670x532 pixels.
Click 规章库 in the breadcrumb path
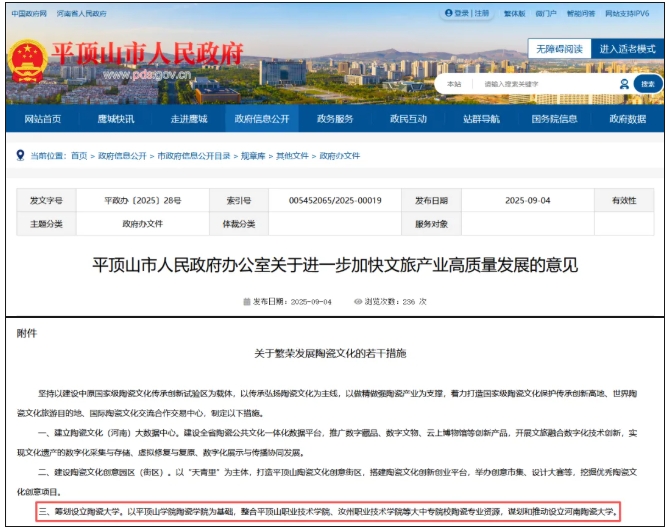click(x=251, y=156)
